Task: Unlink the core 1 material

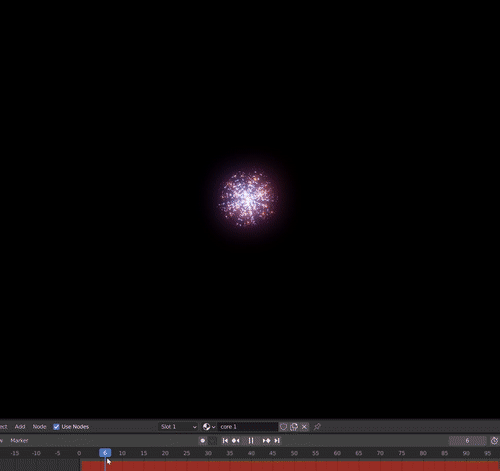Action: coord(304,427)
